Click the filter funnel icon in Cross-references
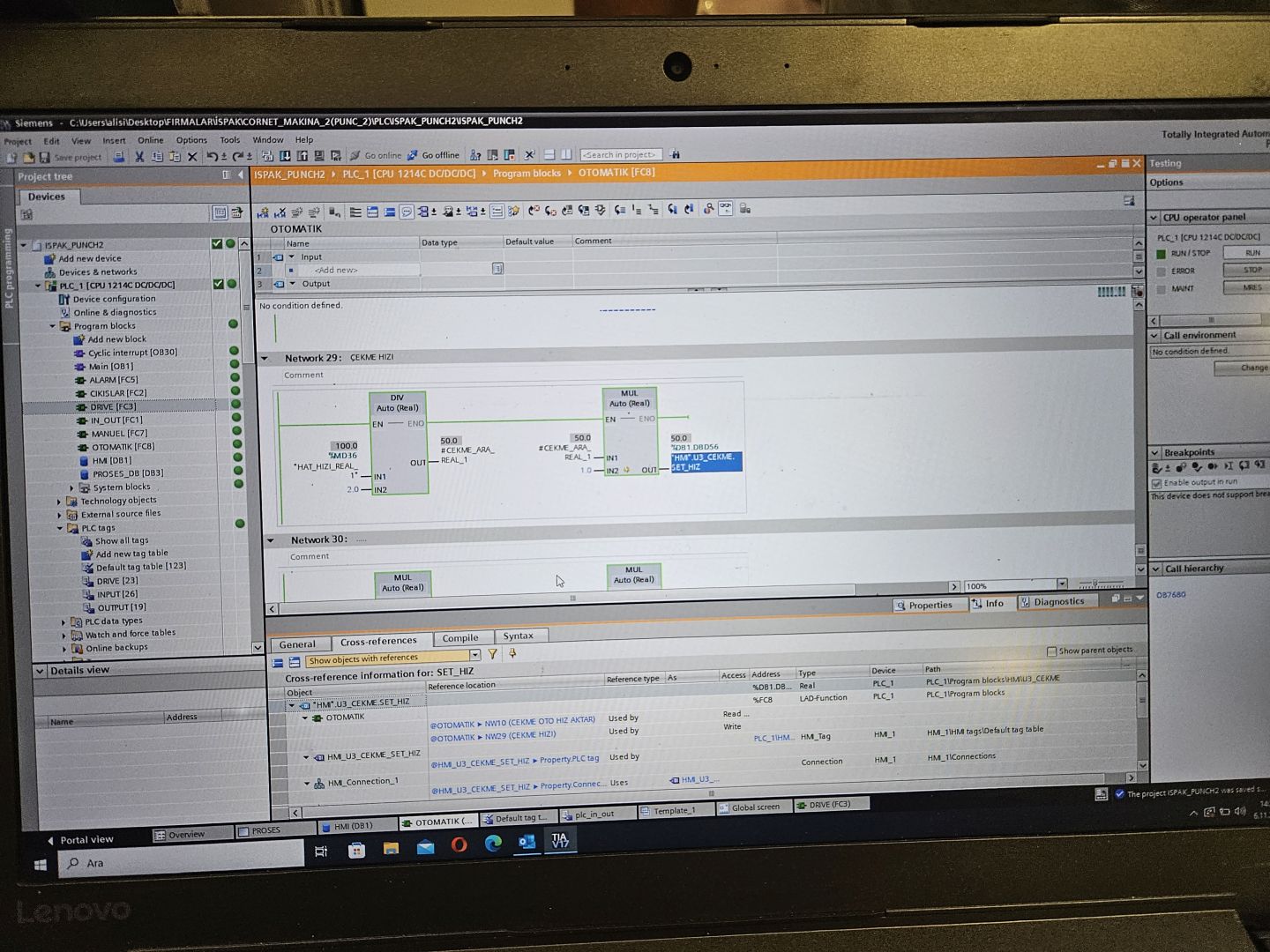Screen dimensions: 1270x952 pos(492,654)
